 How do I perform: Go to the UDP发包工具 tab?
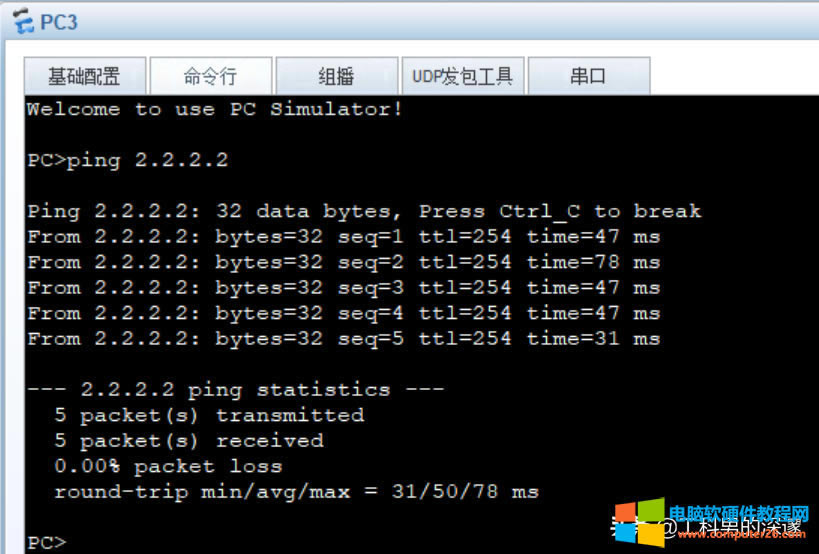(462, 76)
